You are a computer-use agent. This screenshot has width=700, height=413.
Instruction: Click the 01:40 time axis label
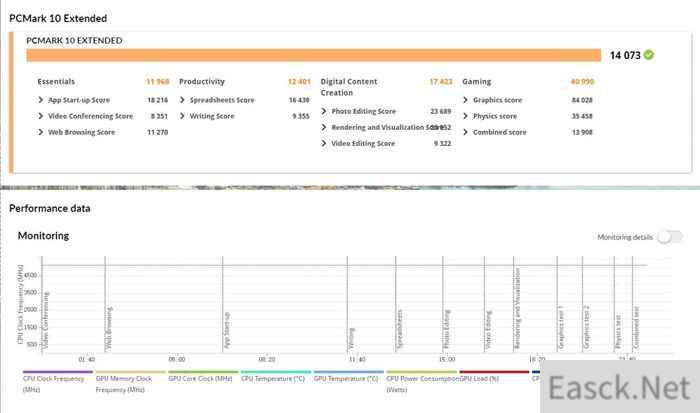coord(87,359)
